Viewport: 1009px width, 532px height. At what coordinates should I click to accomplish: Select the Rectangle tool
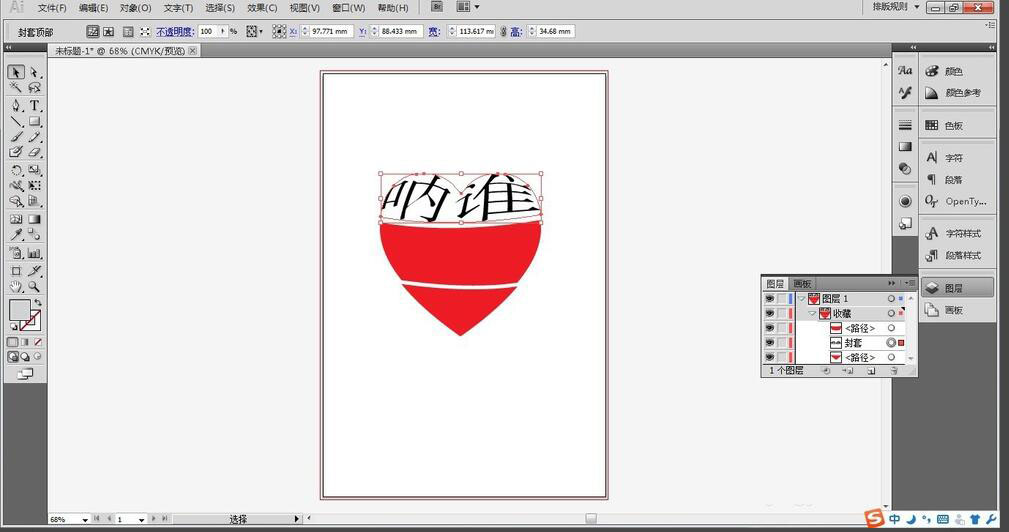click(x=34, y=121)
